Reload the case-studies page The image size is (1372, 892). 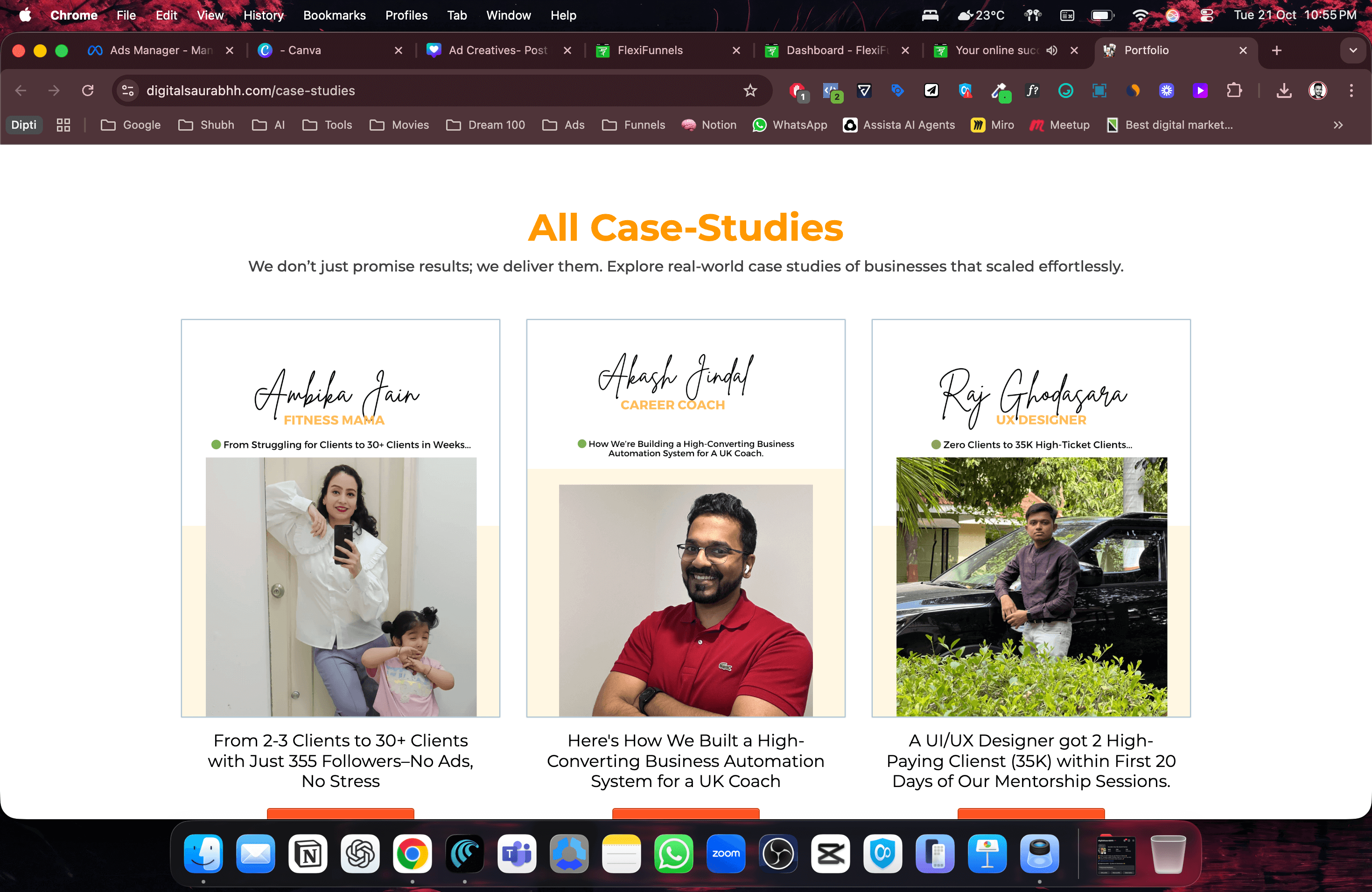(x=88, y=91)
